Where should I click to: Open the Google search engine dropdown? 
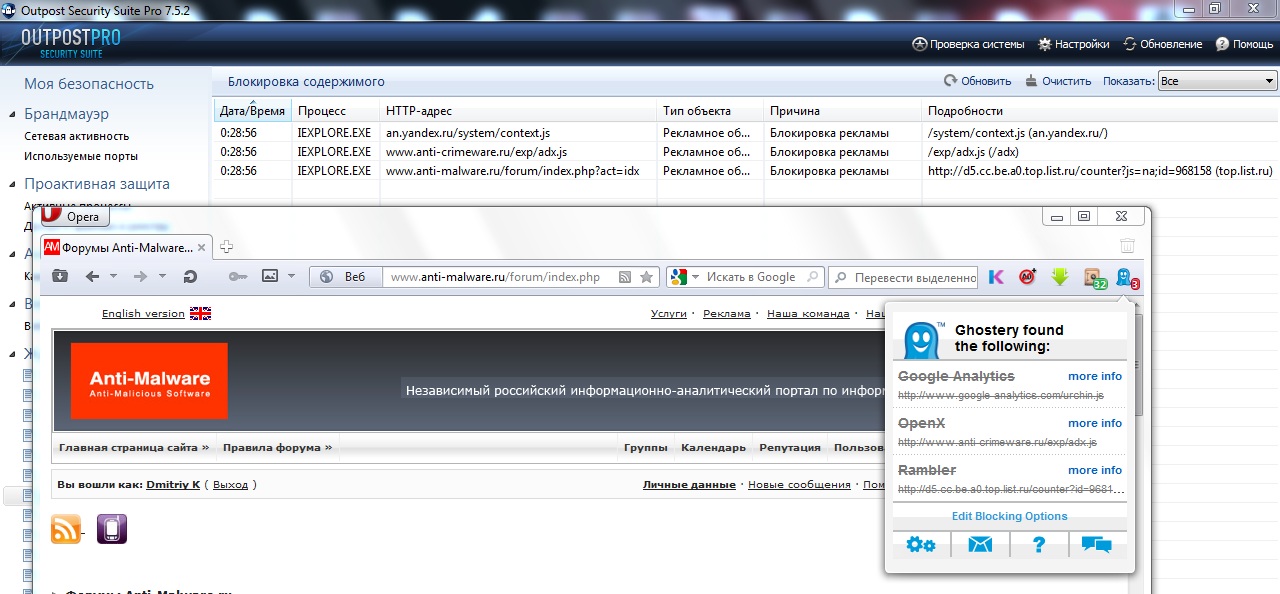[683, 277]
